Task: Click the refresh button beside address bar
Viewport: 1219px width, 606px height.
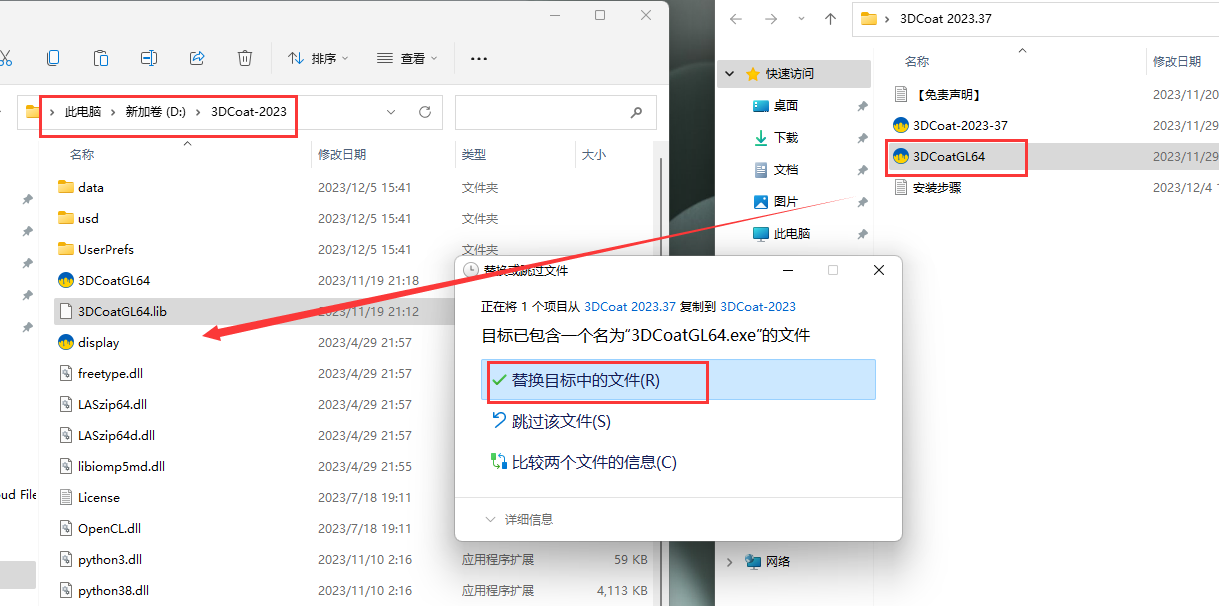Action: 424,112
